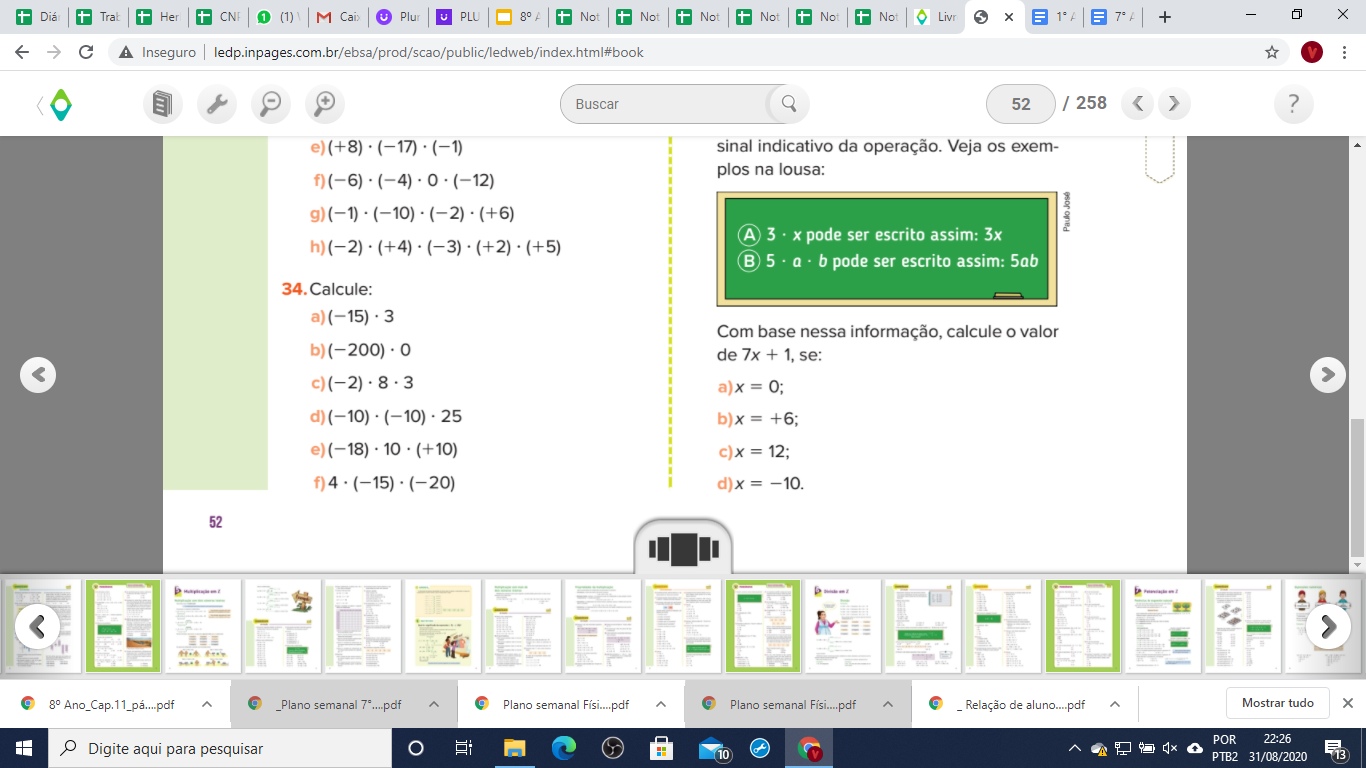Bookmark this page with the star icon
This screenshot has height=768, width=1366.
click(x=1272, y=52)
